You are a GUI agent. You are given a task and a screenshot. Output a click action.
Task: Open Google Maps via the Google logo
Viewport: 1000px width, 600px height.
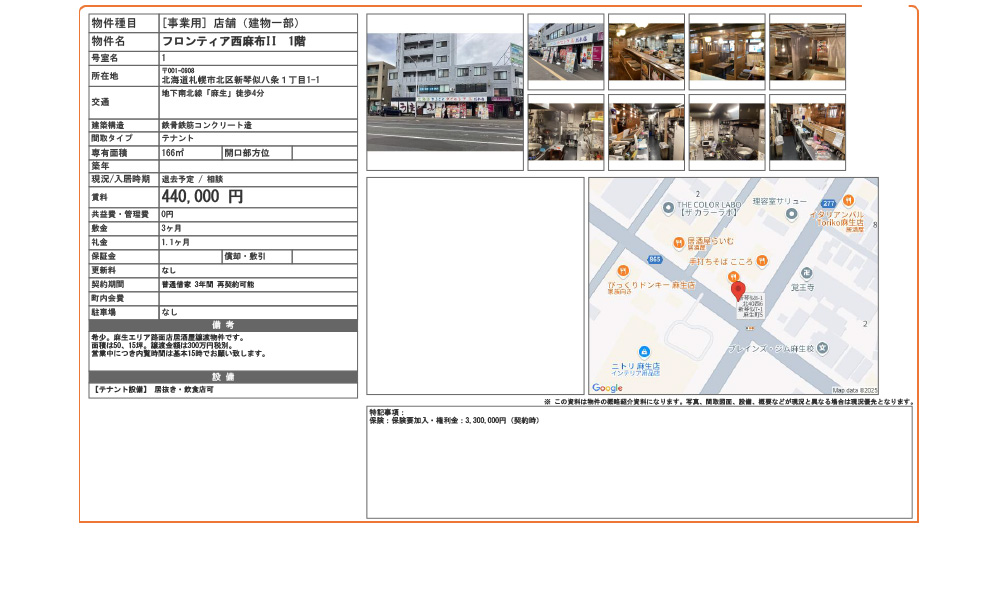click(606, 386)
